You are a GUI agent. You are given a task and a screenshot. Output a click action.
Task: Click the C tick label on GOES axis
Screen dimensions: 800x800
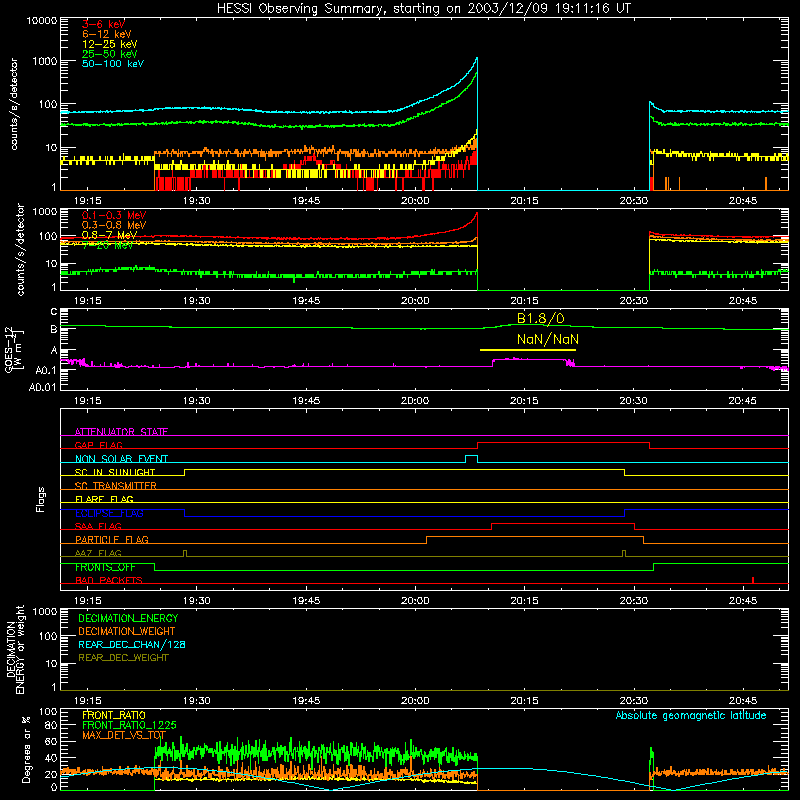[54, 312]
